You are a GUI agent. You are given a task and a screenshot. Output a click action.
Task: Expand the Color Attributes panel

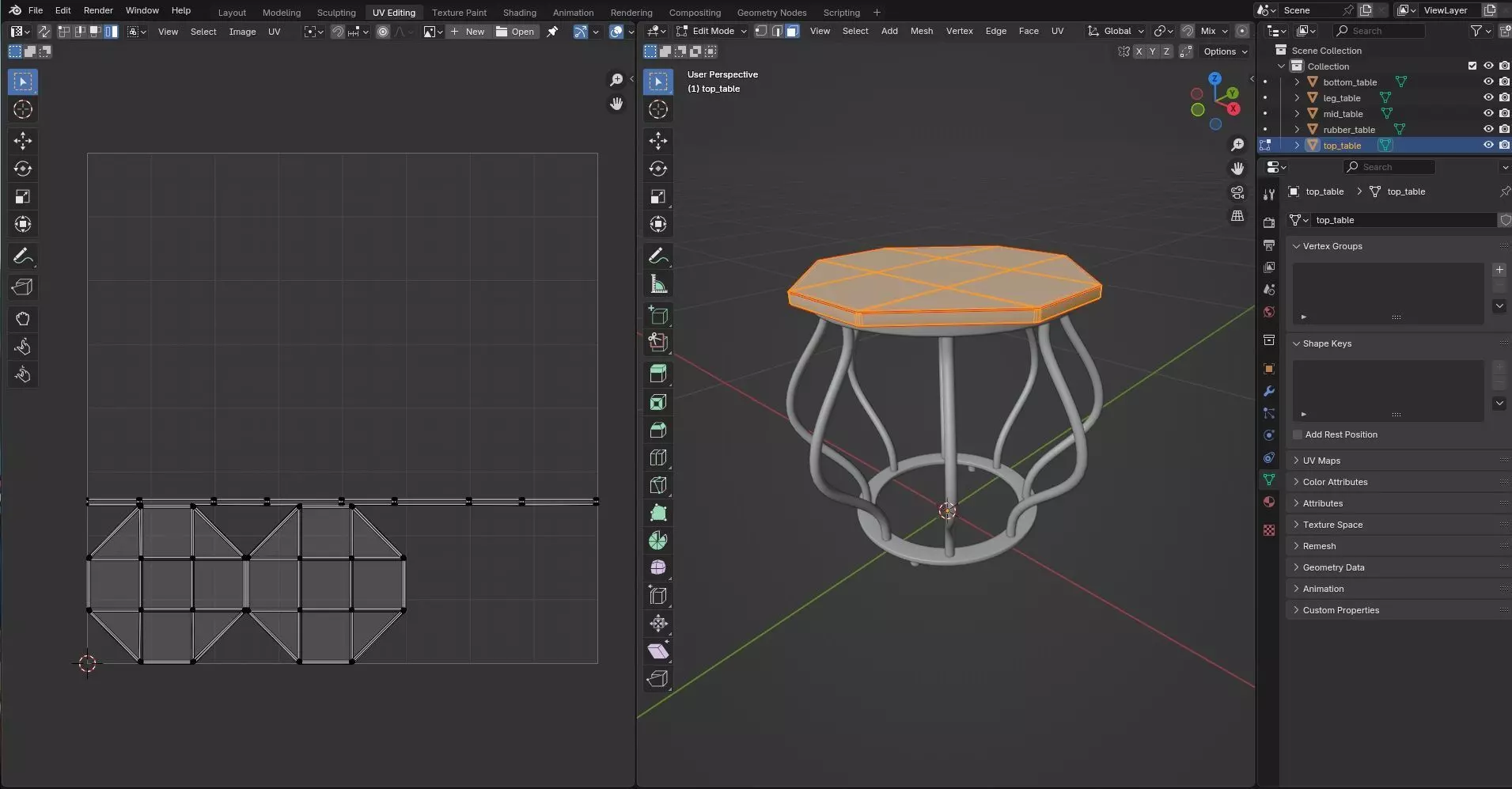(x=1335, y=482)
